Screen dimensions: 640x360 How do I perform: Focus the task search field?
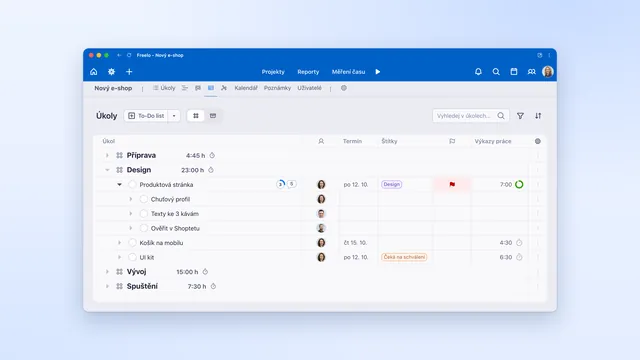[471, 116]
